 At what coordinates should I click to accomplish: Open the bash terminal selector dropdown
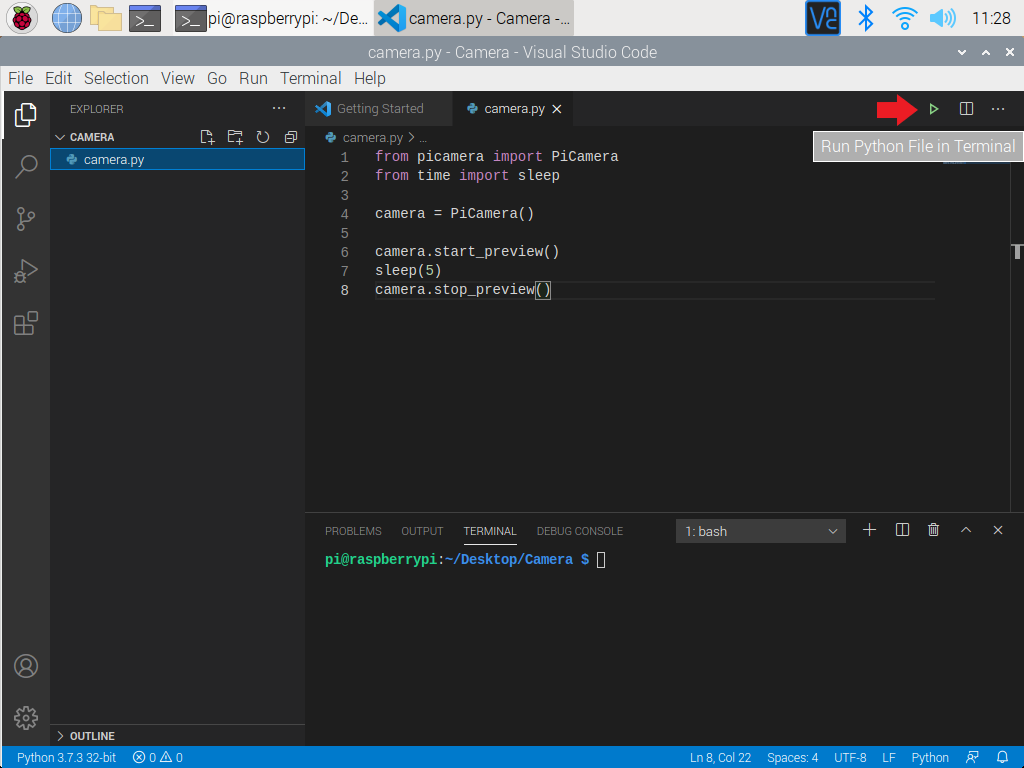(761, 531)
